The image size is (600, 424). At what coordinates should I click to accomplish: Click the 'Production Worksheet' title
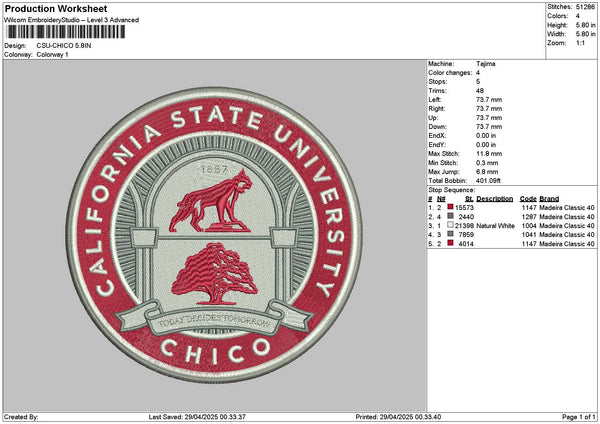pyautogui.click(x=56, y=8)
